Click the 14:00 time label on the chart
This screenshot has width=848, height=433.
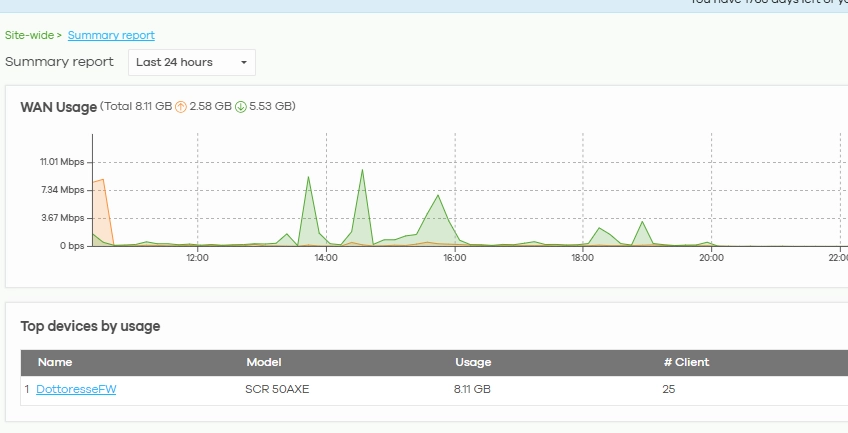(326, 258)
